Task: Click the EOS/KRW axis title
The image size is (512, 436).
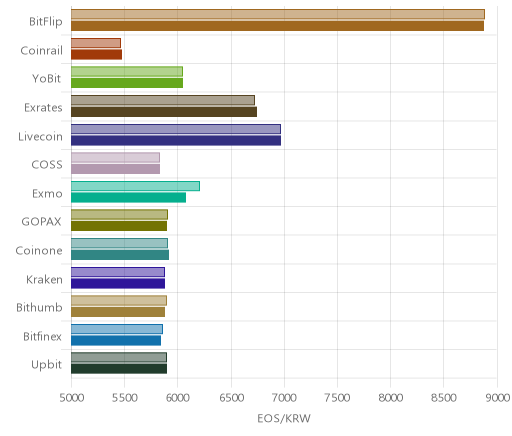Action: (x=284, y=418)
